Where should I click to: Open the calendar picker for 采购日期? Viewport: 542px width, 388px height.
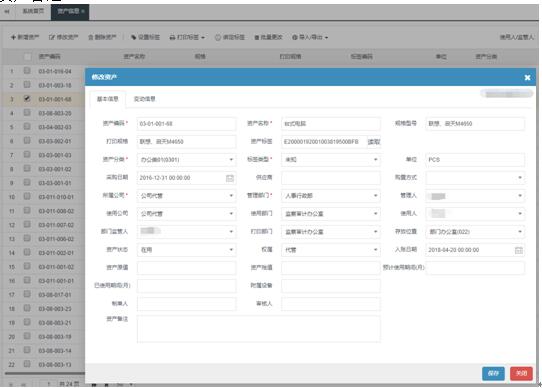pos(230,178)
